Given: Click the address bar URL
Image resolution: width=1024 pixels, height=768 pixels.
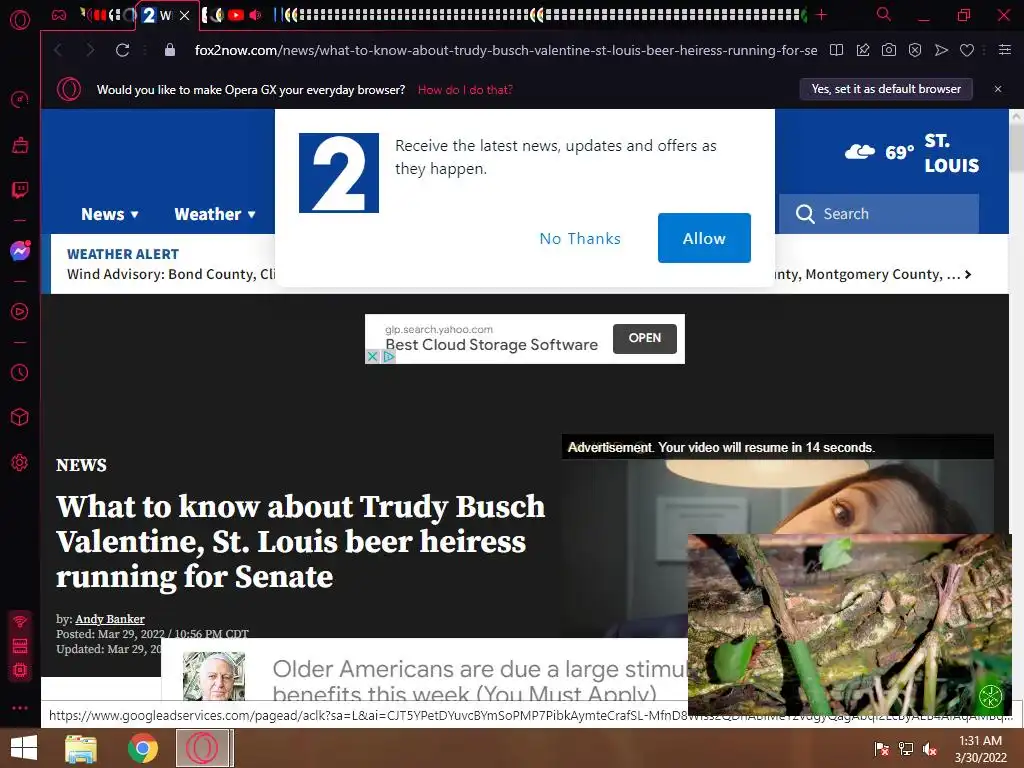Looking at the screenshot, I should coord(506,50).
